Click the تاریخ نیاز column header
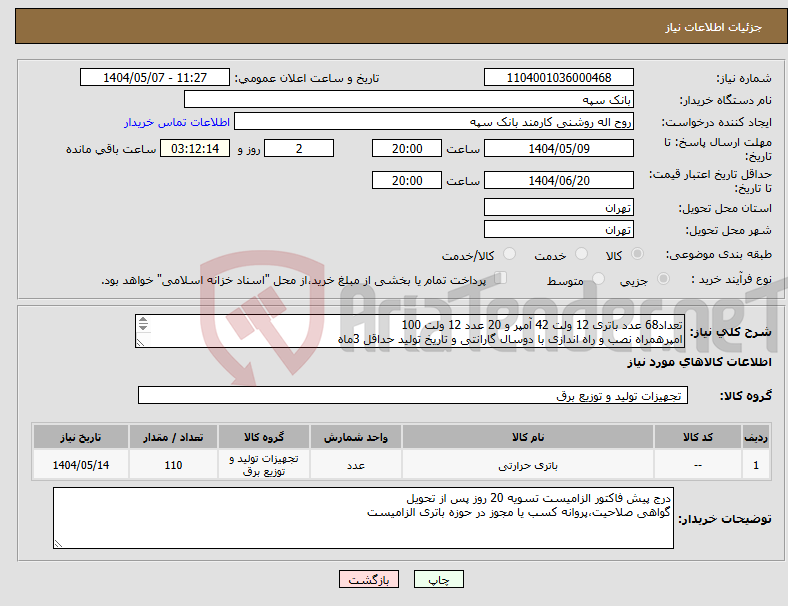Screen dimensions: 788x606 tap(80, 437)
